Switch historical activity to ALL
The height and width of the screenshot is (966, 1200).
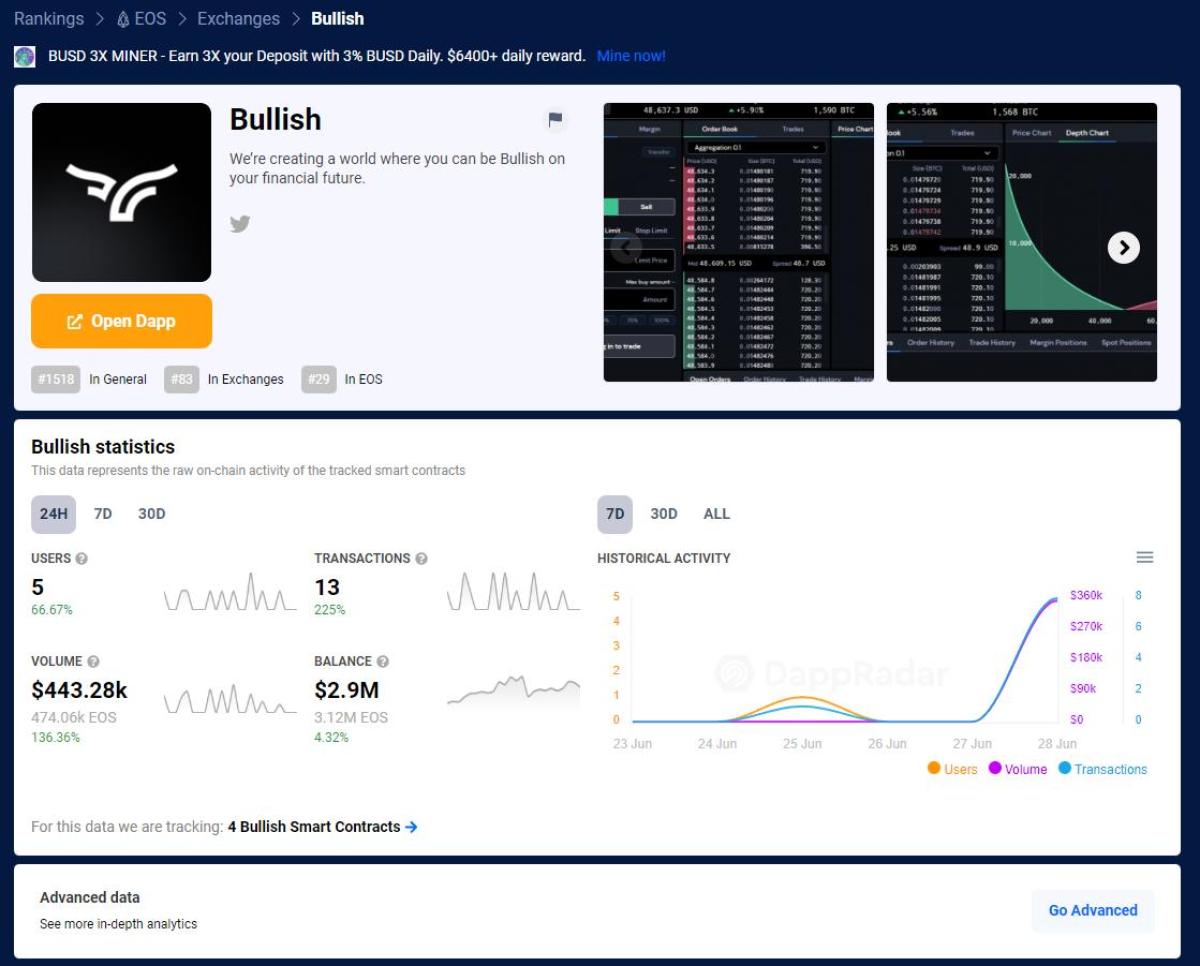(x=716, y=514)
